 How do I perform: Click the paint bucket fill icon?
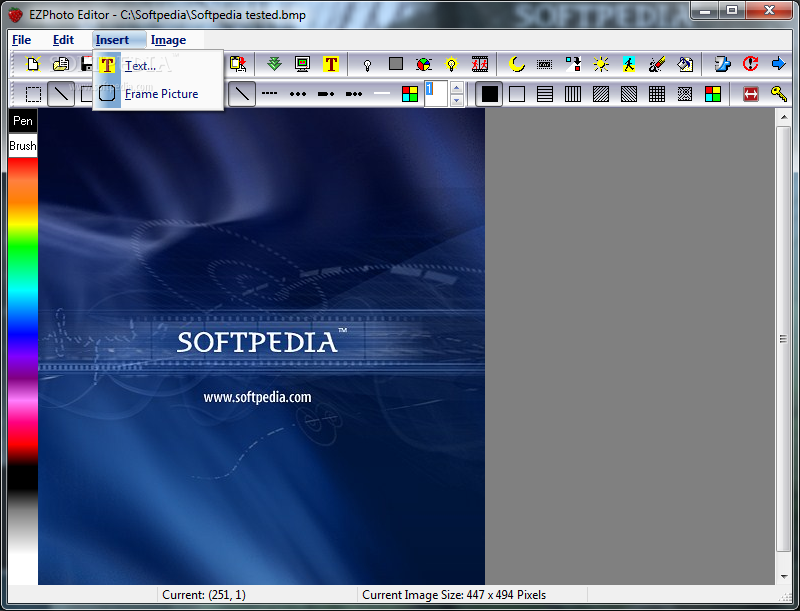tap(685, 64)
